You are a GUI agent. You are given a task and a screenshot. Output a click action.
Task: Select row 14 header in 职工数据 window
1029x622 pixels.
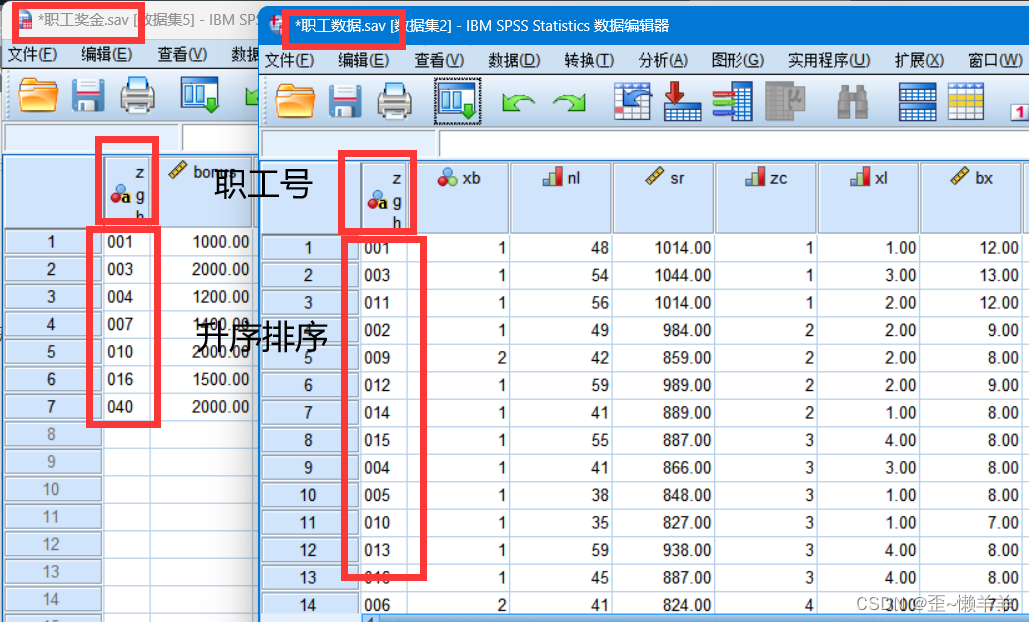point(309,604)
